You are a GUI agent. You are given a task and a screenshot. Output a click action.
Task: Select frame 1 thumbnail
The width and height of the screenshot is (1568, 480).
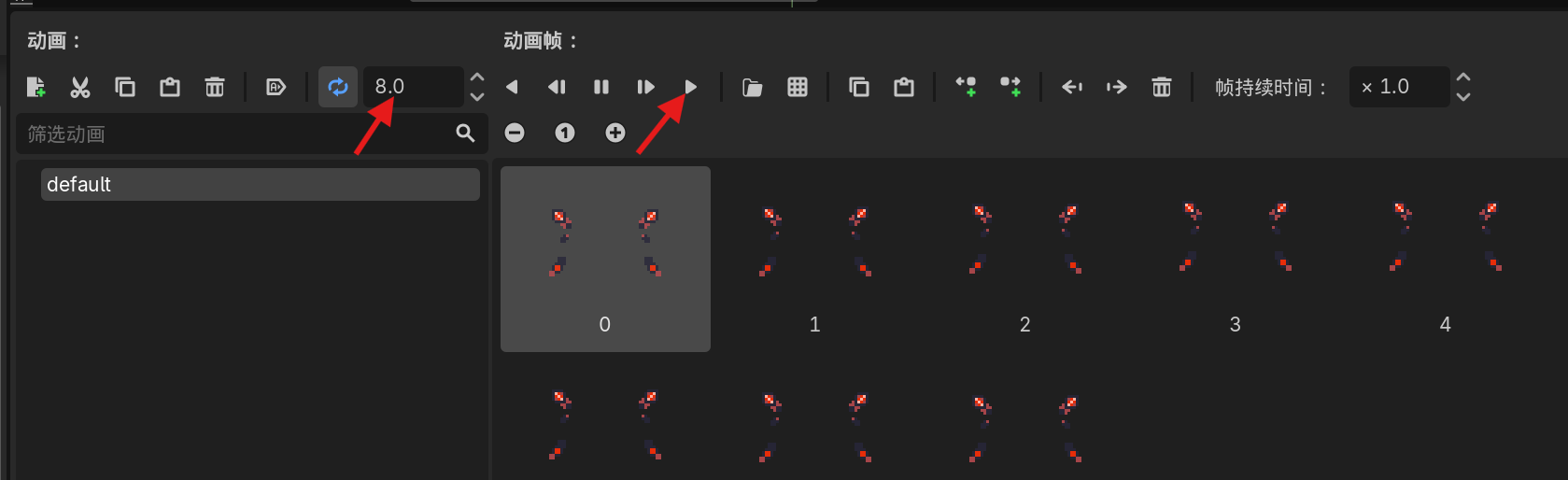(815, 259)
